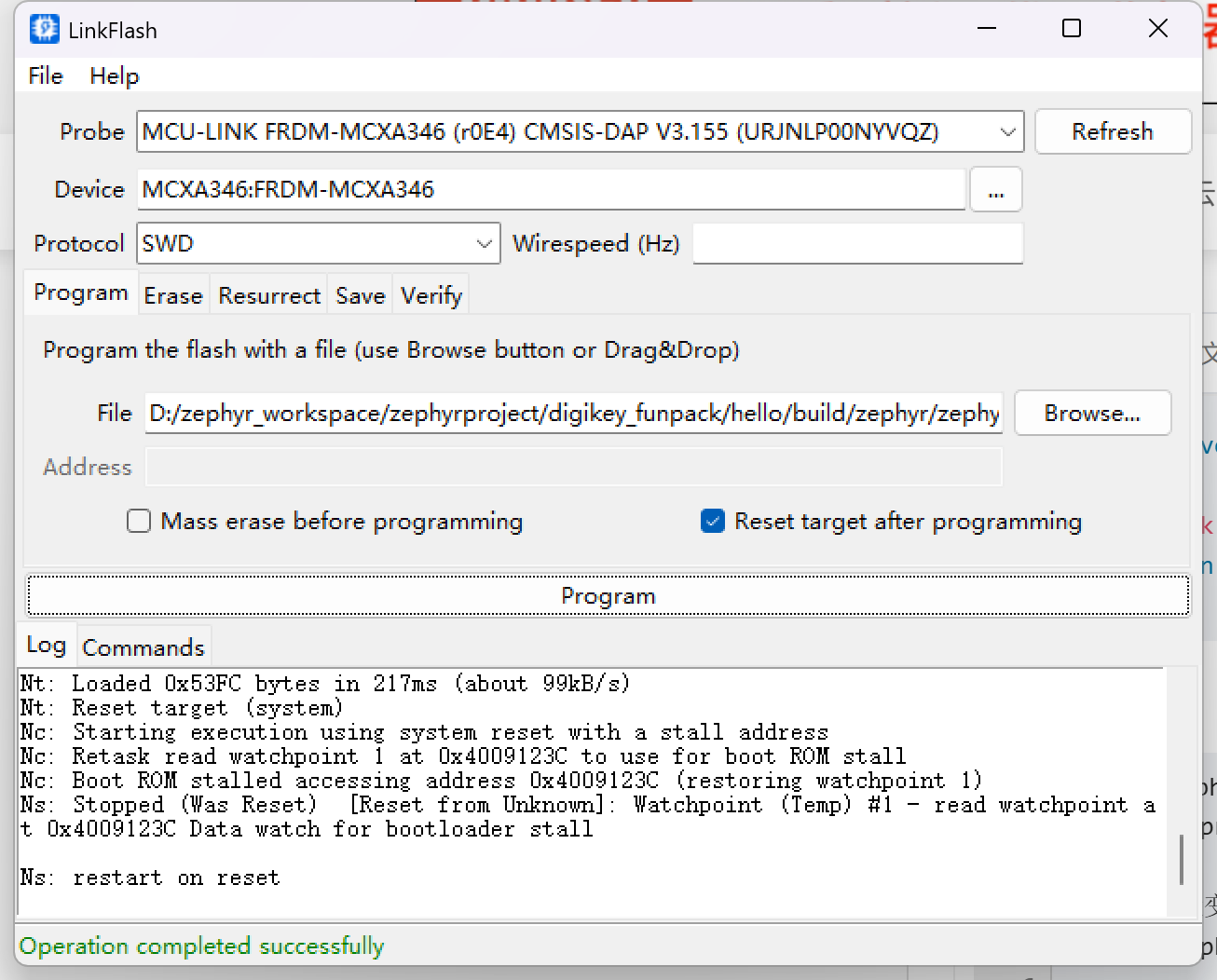Uncheck Reset target after programming
1217x980 pixels.
coord(713,521)
